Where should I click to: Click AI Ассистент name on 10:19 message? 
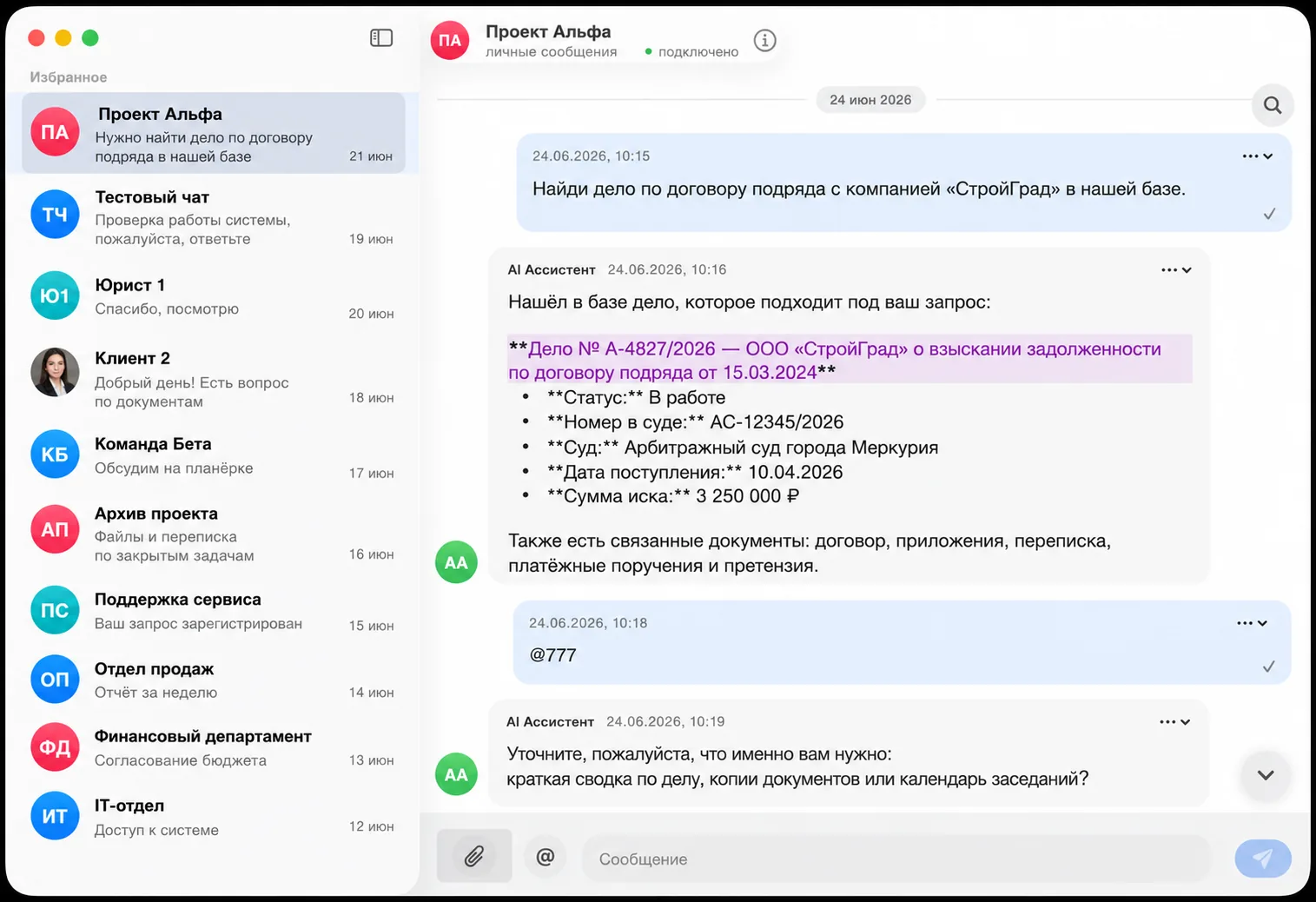pyautogui.click(x=551, y=722)
